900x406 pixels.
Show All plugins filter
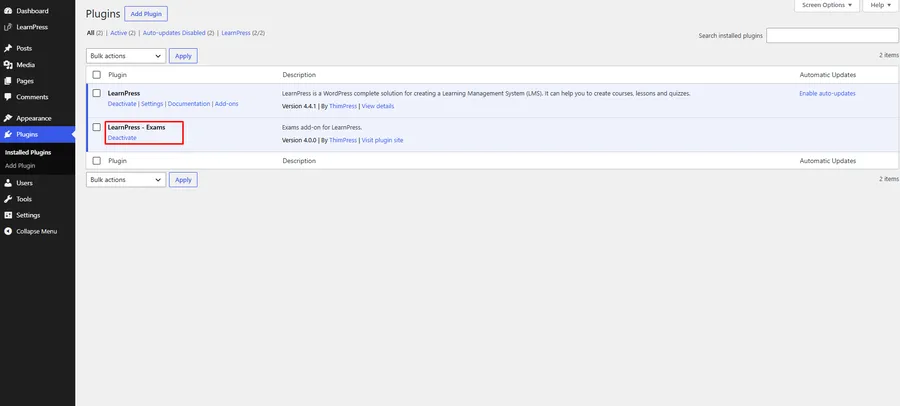click(x=91, y=33)
